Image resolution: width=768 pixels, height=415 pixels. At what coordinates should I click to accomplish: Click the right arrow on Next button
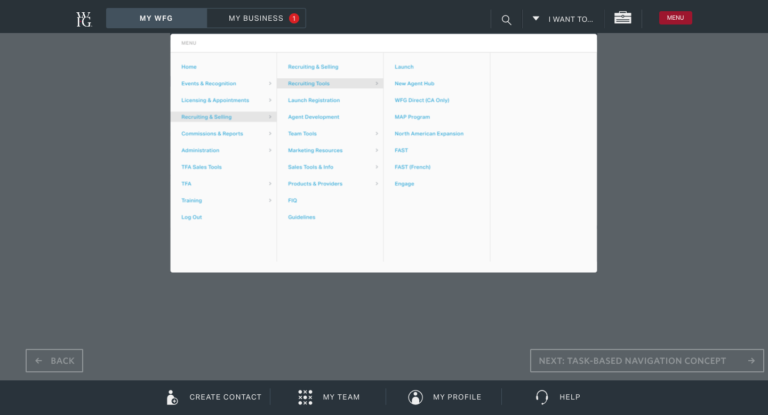[751, 361]
